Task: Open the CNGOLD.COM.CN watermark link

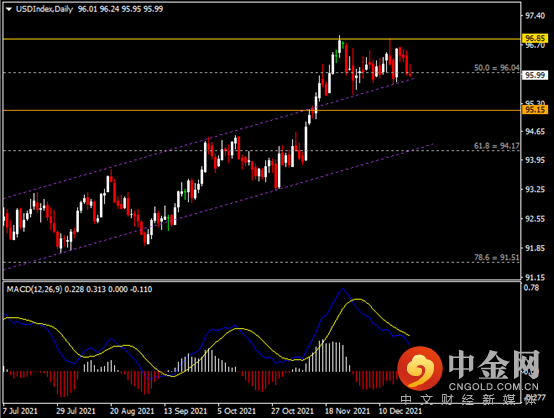Action: click(x=494, y=387)
